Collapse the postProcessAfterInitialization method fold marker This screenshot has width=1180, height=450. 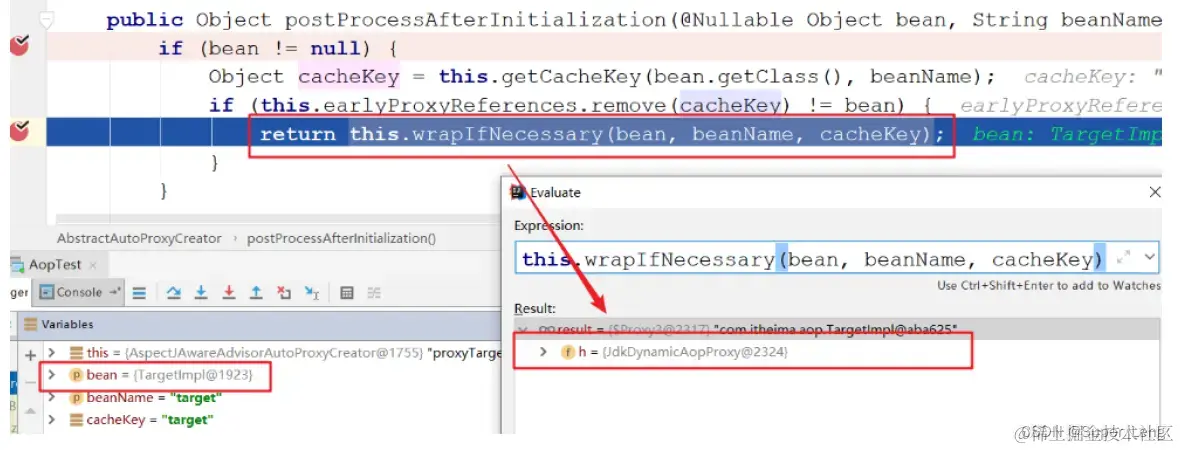point(47,20)
